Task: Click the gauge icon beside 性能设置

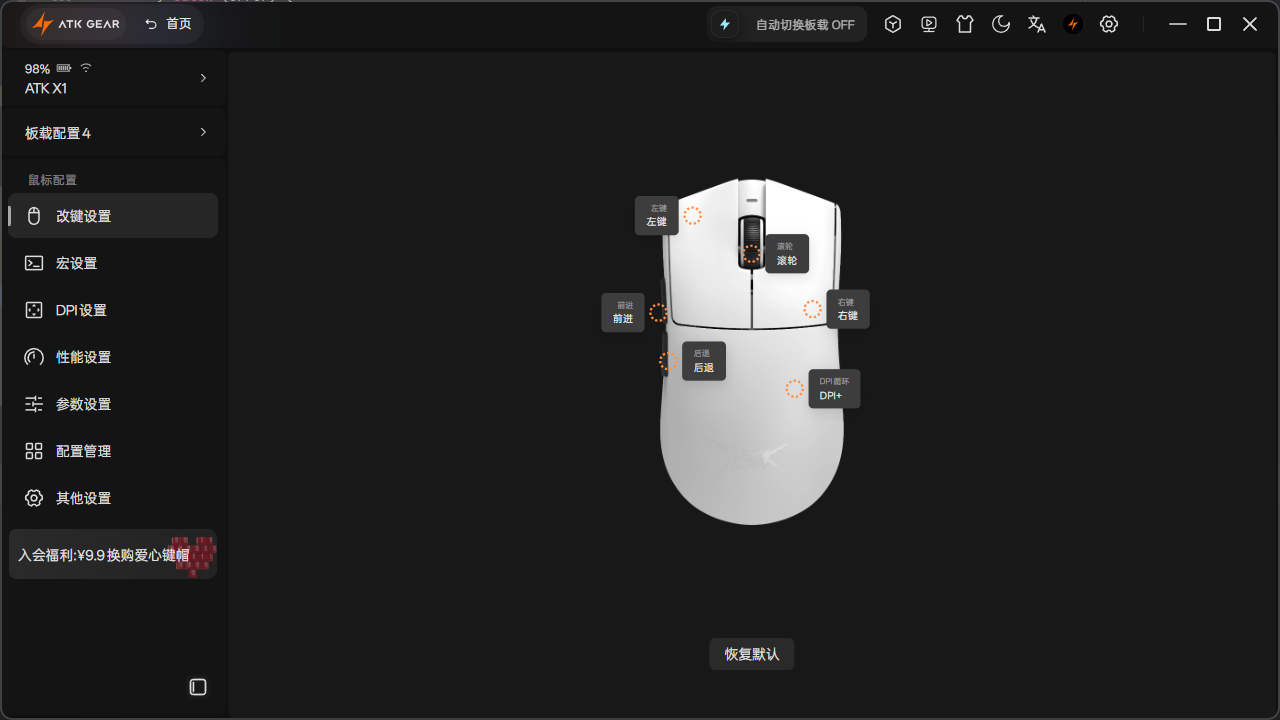Action: [x=34, y=357]
